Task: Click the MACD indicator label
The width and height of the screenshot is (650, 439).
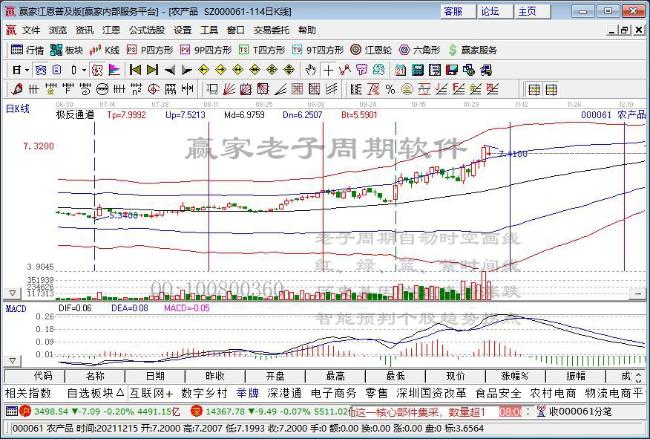Action: point(15,308)
